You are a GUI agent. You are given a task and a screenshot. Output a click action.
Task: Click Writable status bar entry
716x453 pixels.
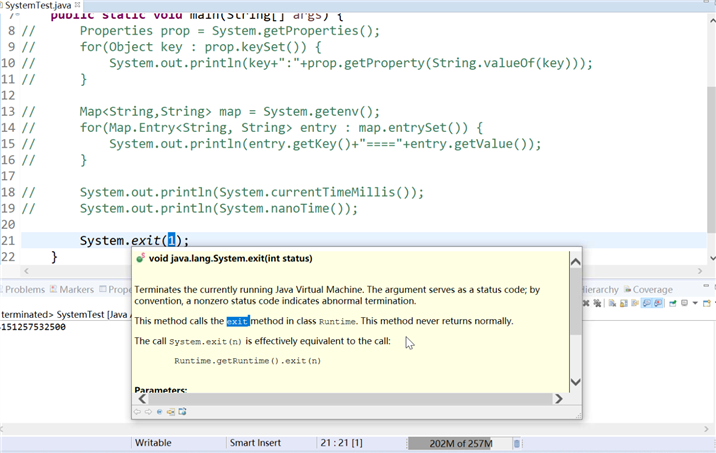coord(153,443)
